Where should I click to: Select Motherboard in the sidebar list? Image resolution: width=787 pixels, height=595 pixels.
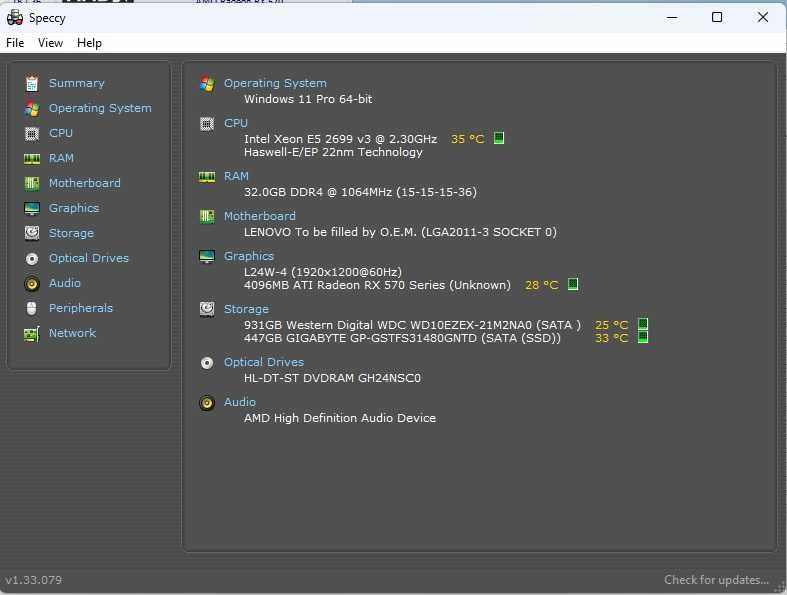(85, 183)
